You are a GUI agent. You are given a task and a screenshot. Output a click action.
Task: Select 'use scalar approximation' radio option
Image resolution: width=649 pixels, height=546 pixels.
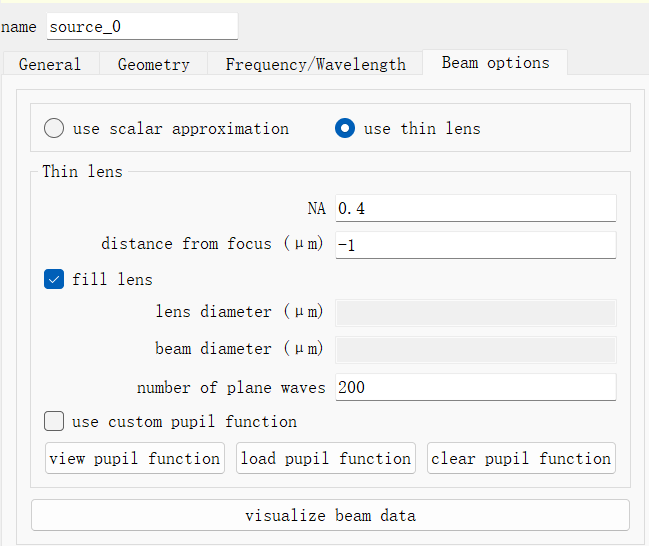tap(55, 129)
